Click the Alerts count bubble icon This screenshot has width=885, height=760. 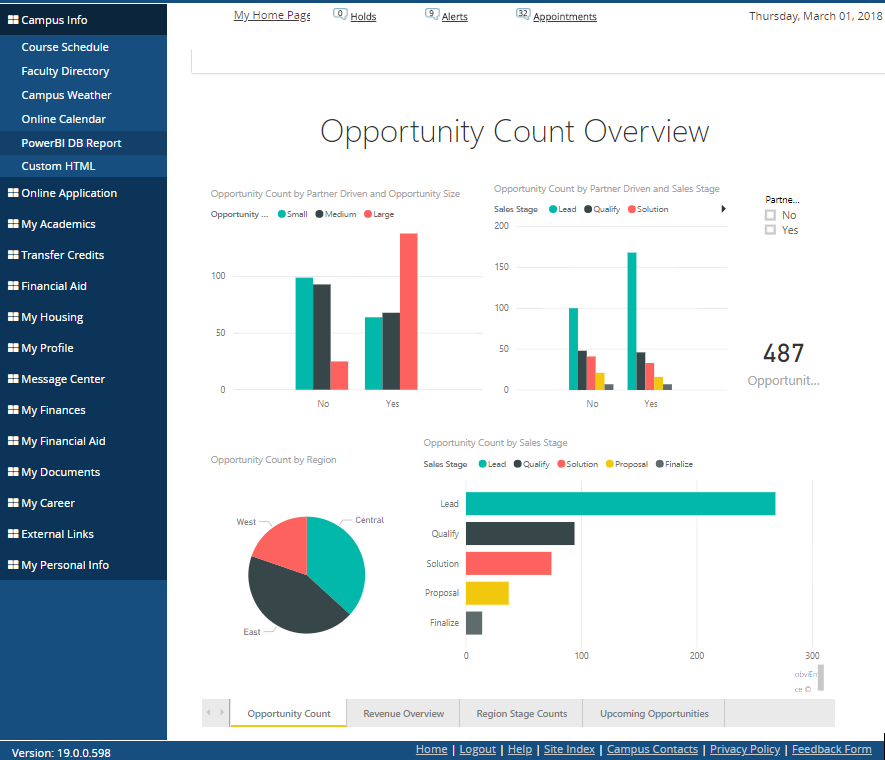coord(431,14)
